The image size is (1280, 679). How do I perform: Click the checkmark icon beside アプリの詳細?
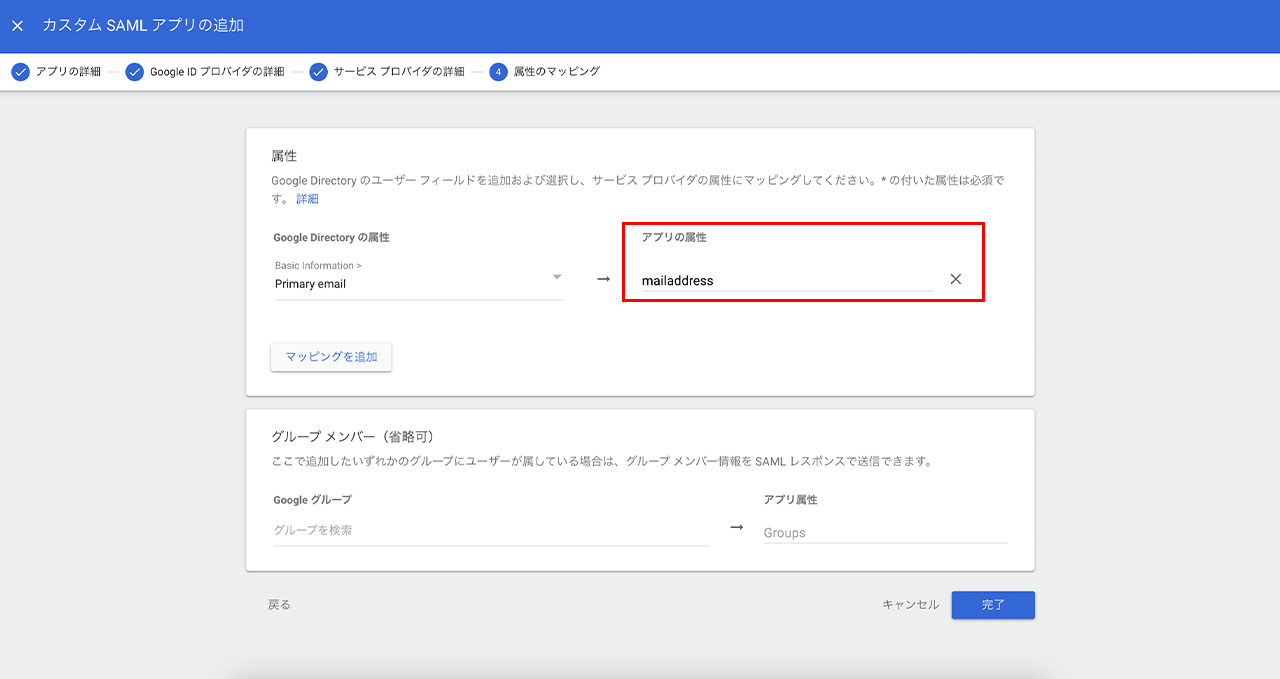20,72
